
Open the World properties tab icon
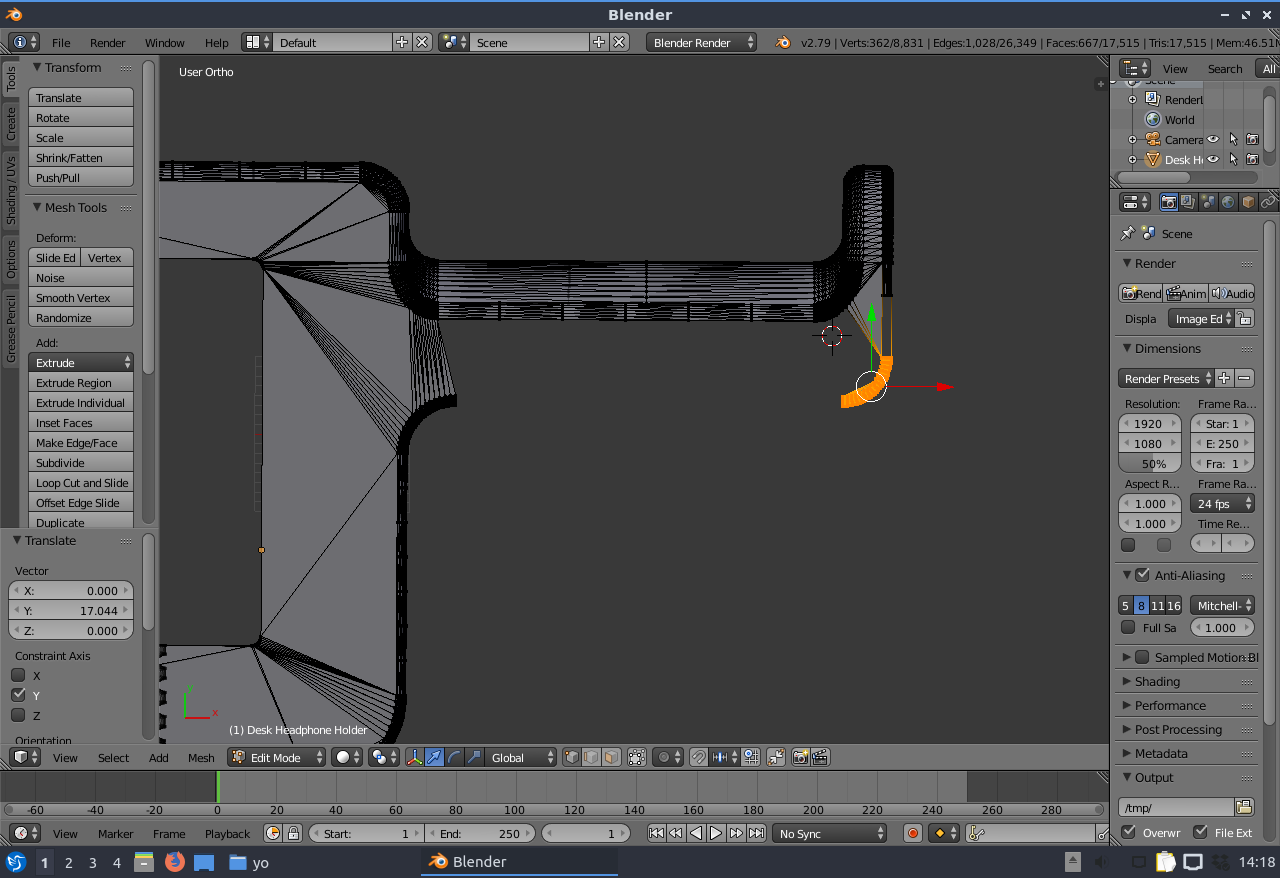[x=1228, y=202]
